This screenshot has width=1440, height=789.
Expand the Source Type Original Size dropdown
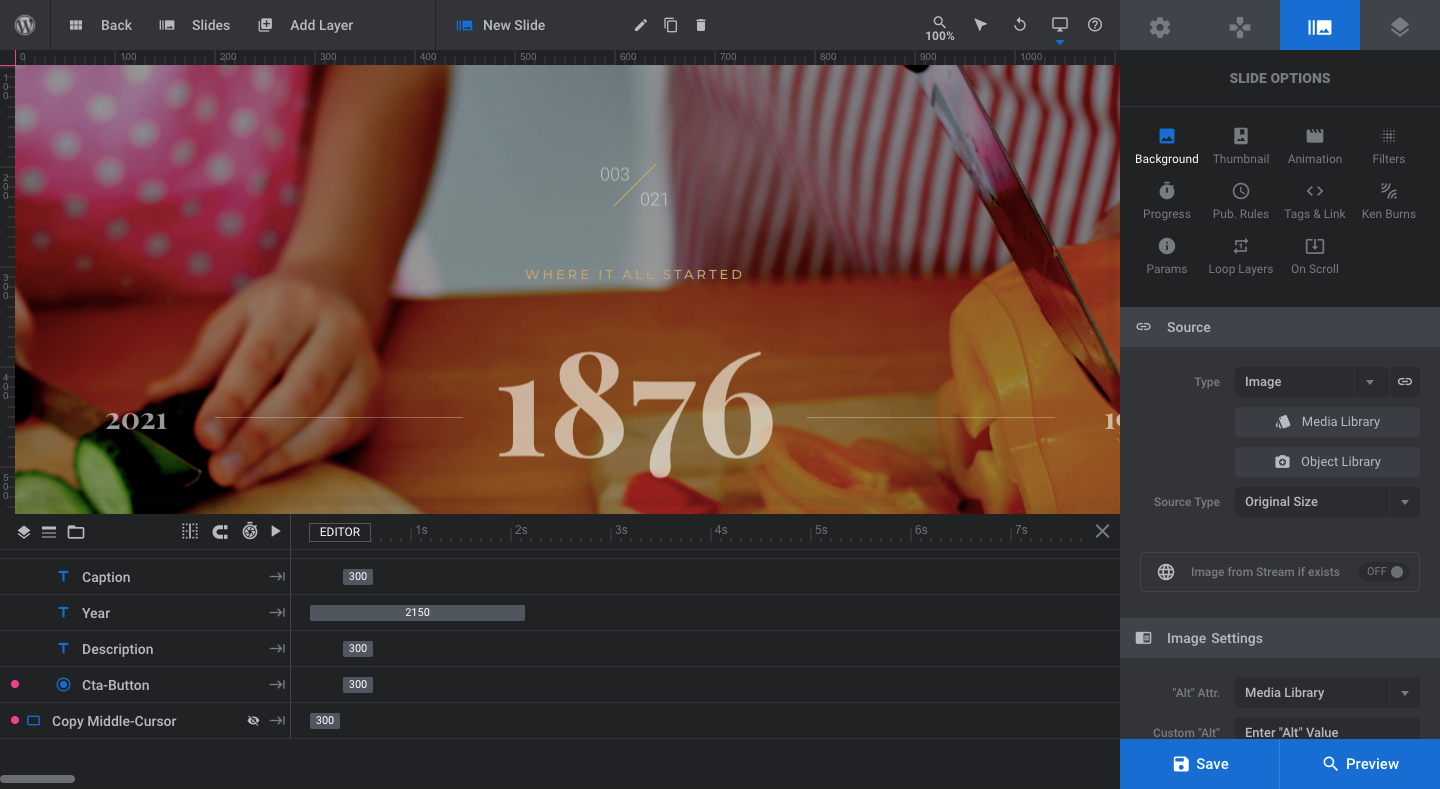[1327, 502]
